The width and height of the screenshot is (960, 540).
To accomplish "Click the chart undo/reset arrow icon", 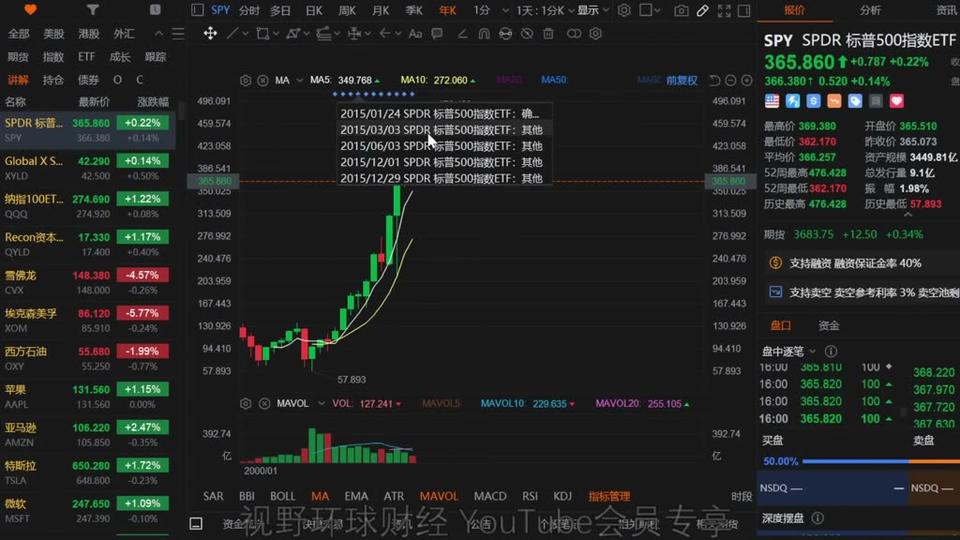I will (x=714, y=80).
